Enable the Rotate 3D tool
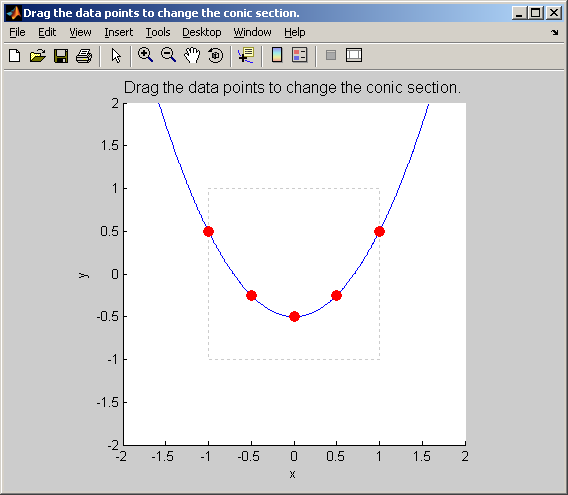This screenshot has width=568, height=495. (216, 55)
